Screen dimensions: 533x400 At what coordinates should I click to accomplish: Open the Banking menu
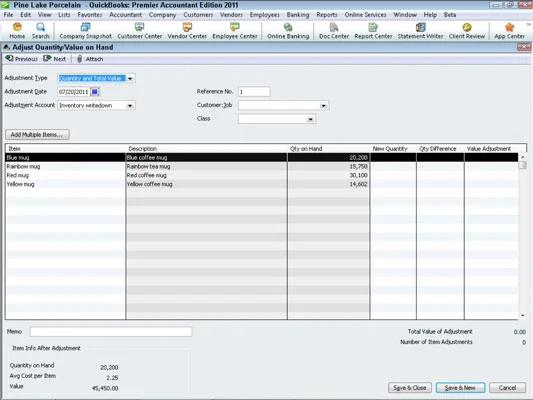pyautogui.click(x=298, y=15)
